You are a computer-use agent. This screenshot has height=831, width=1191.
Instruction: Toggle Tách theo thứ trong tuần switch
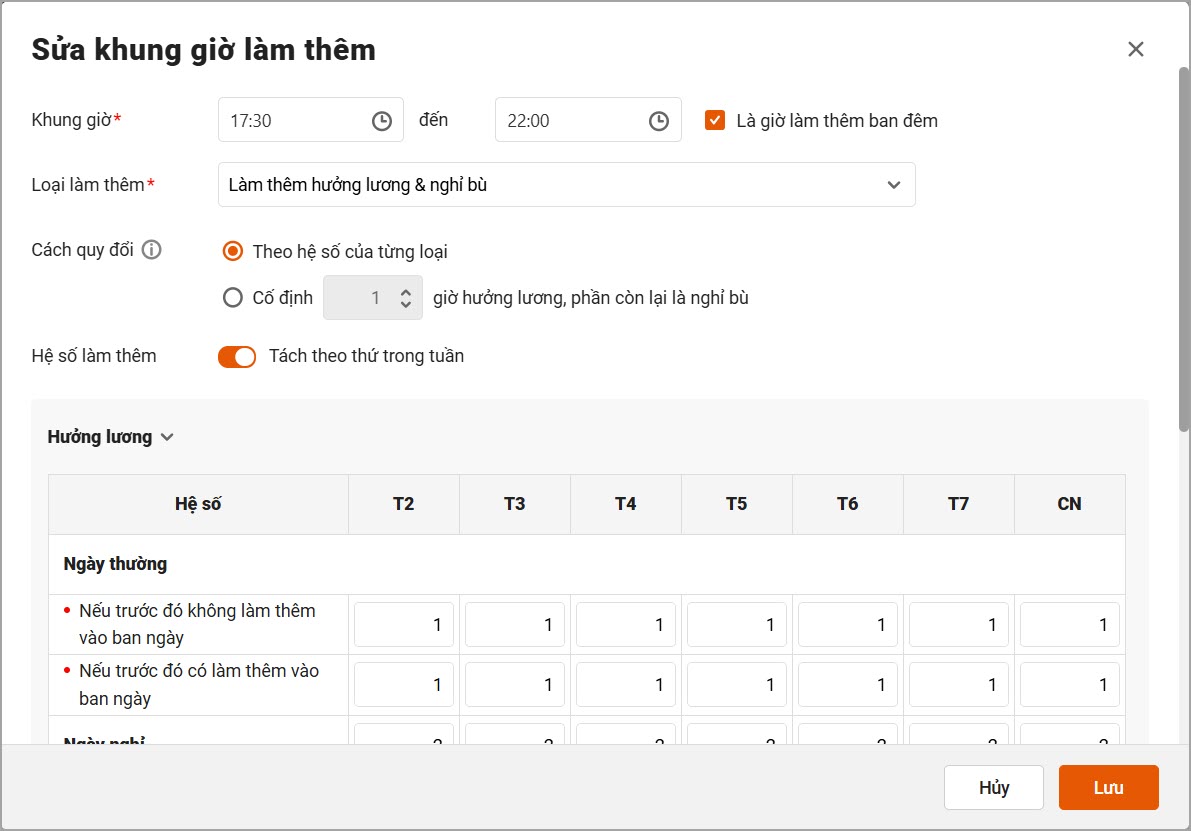[x=237, y=356]
